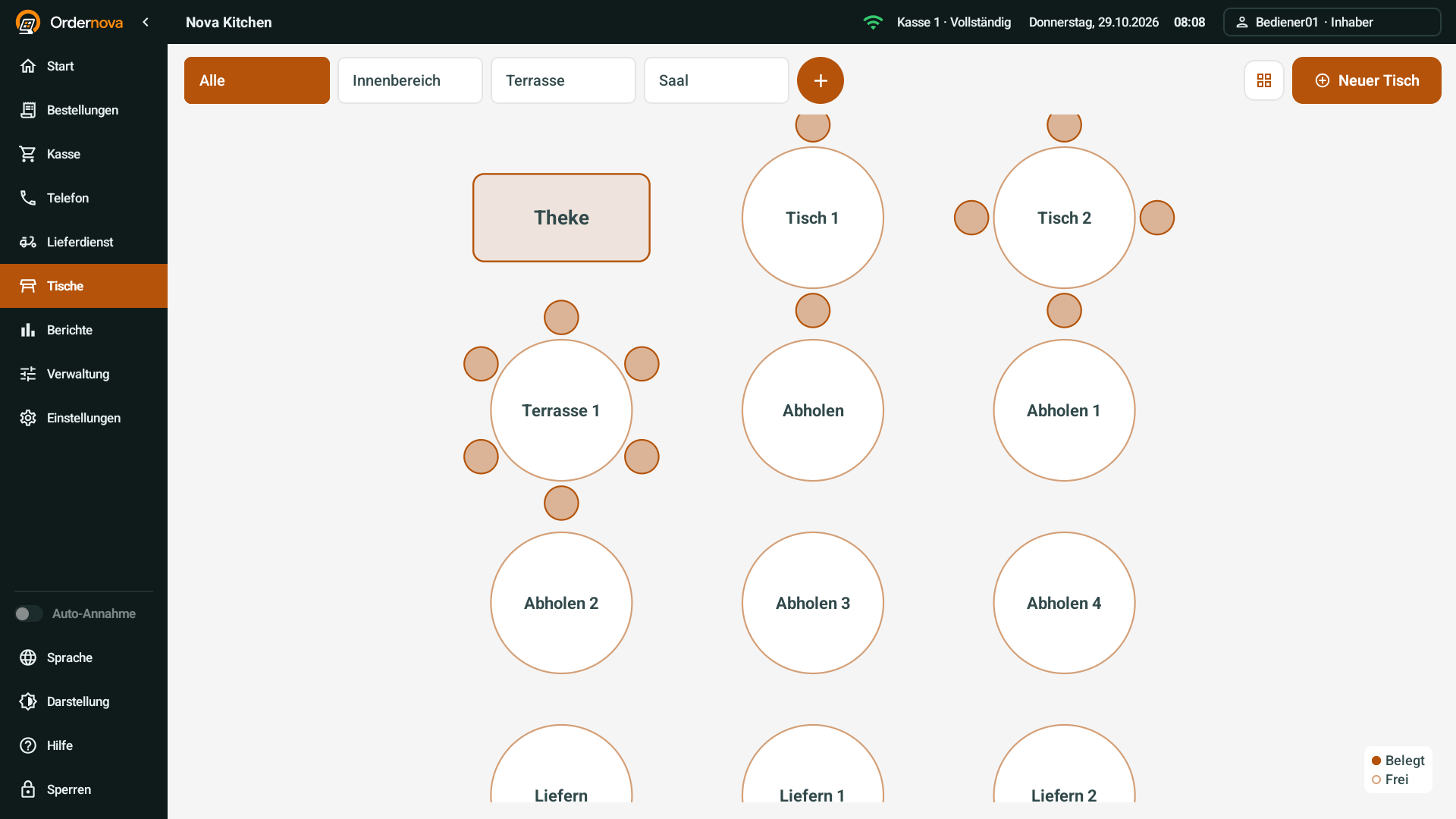Screen dimensions: 1456x819
Task: Select the Theke table
Action: coord(561,218)
